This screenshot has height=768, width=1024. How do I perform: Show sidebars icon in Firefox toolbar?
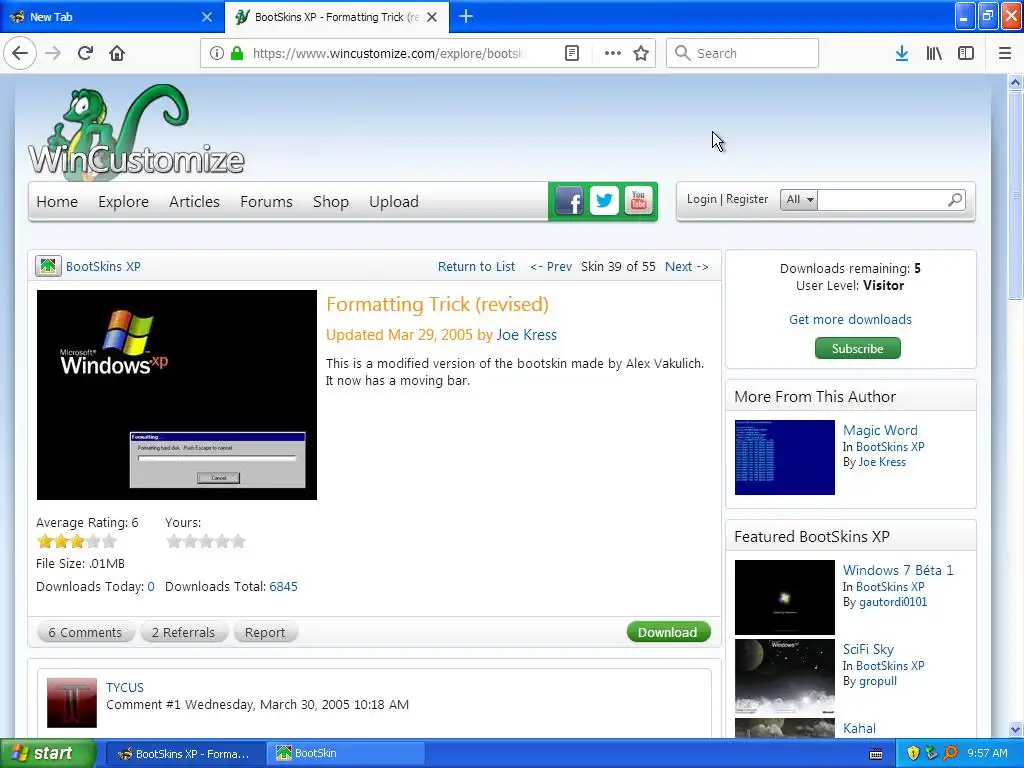tap(966, 53)
